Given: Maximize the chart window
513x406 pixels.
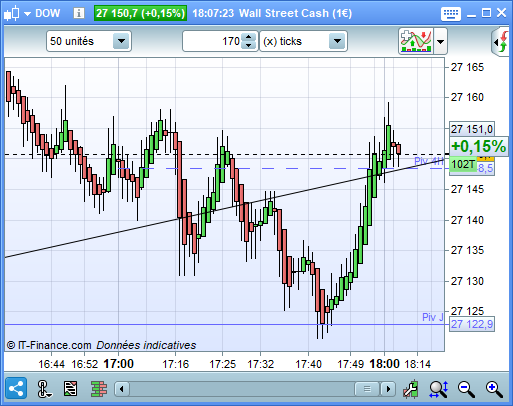Looking at the screenshot, I should pos(486,13).
